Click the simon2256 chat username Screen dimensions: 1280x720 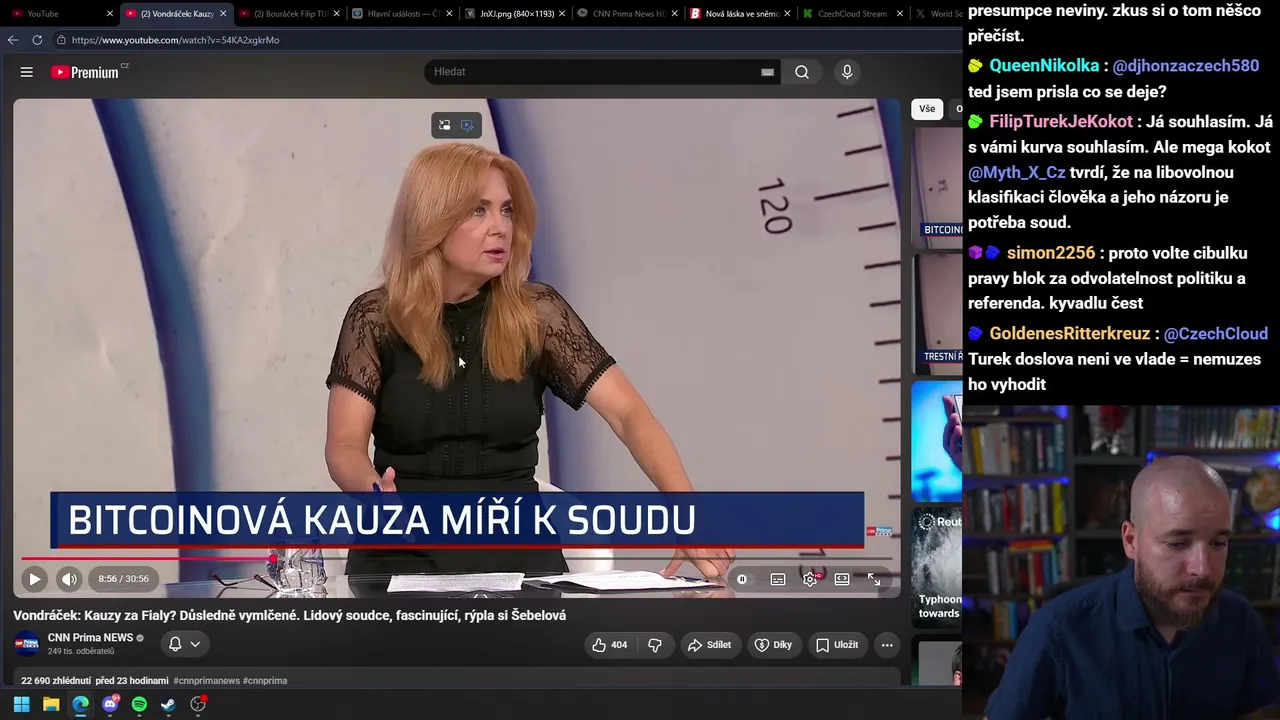click(1051, 253)
